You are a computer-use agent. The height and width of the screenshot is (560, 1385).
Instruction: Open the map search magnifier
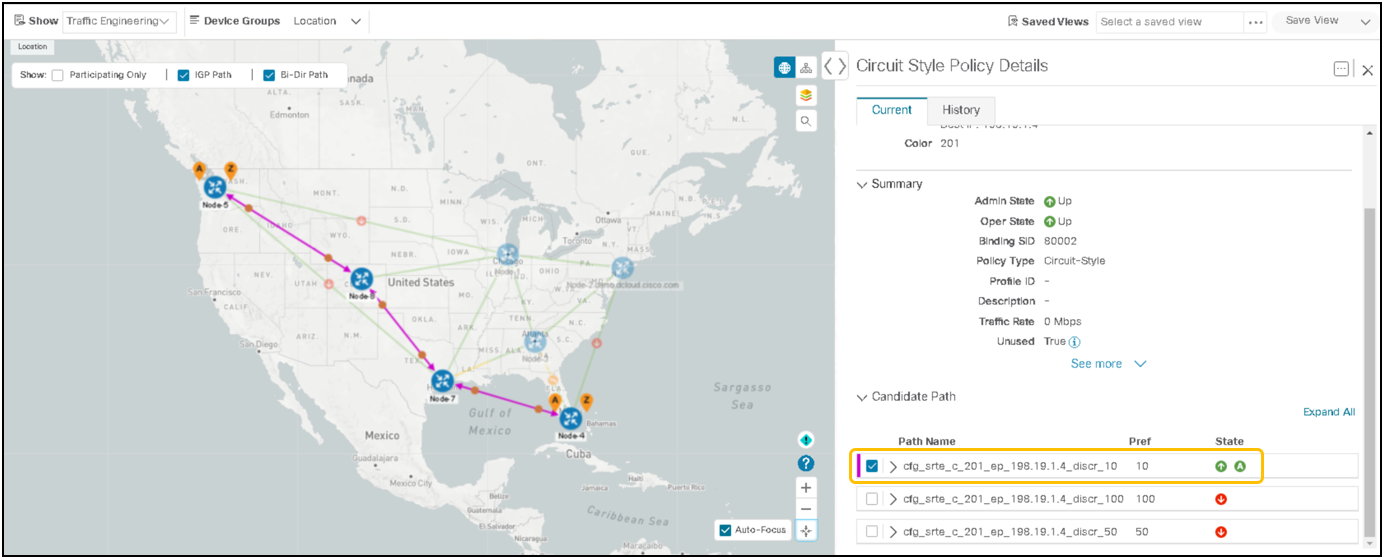[x=806, y=121]
